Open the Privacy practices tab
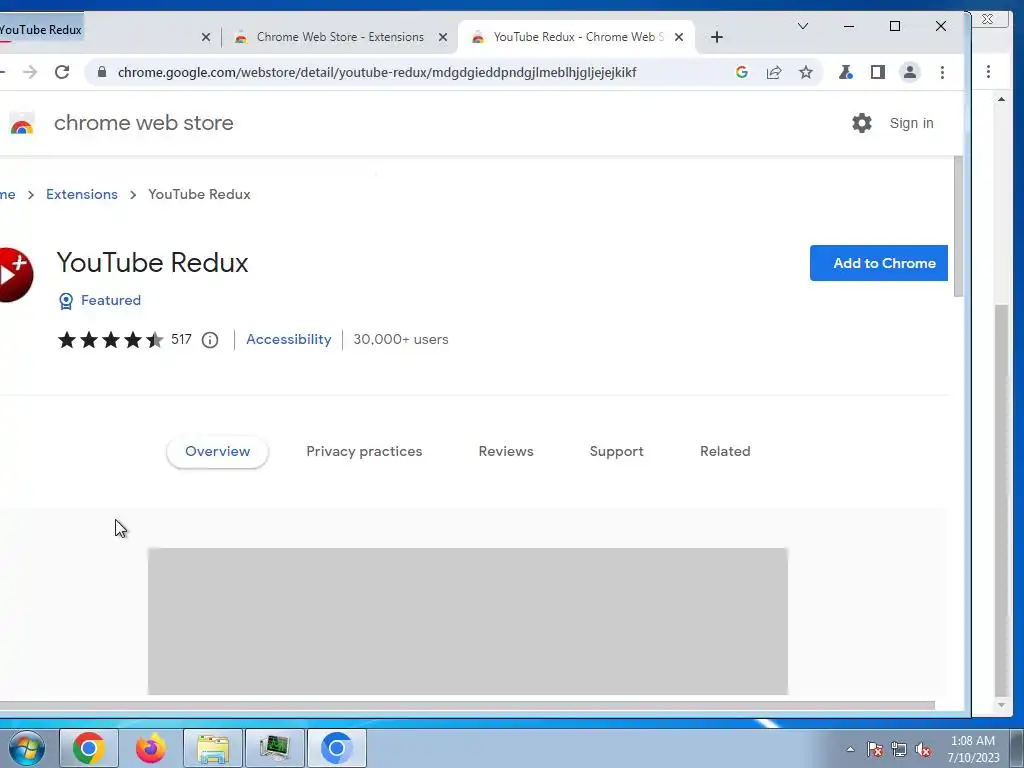The image size is (1024, 768). (364, 451)
